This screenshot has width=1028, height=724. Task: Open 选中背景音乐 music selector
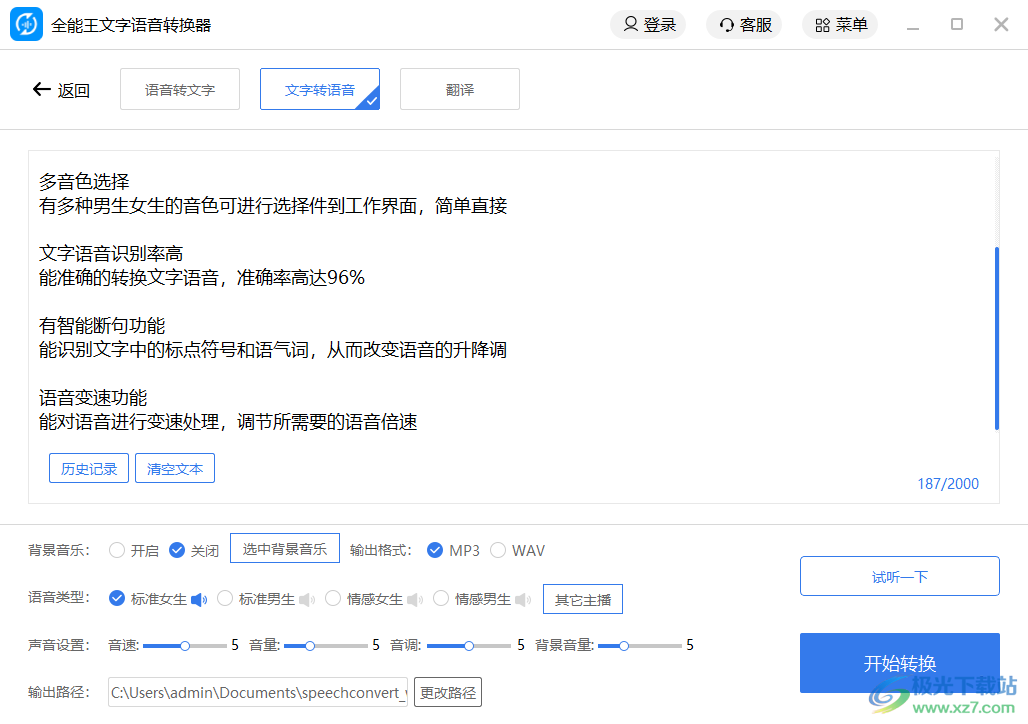point(285,549)
